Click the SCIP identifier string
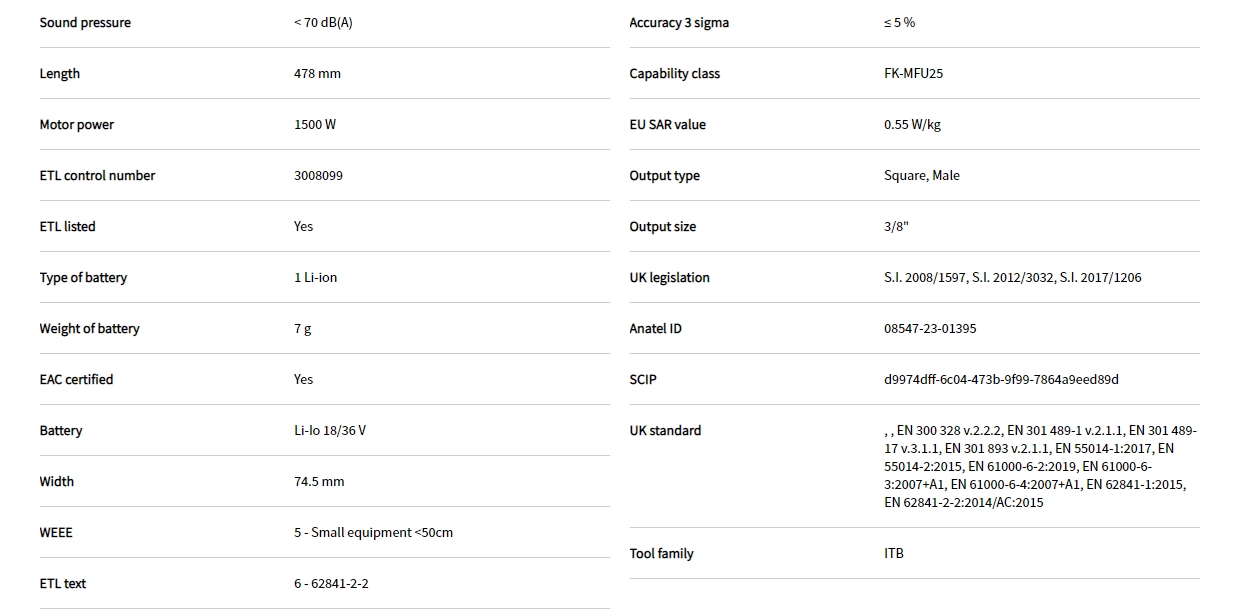 pyautogui.click(x=1001, y=380)
